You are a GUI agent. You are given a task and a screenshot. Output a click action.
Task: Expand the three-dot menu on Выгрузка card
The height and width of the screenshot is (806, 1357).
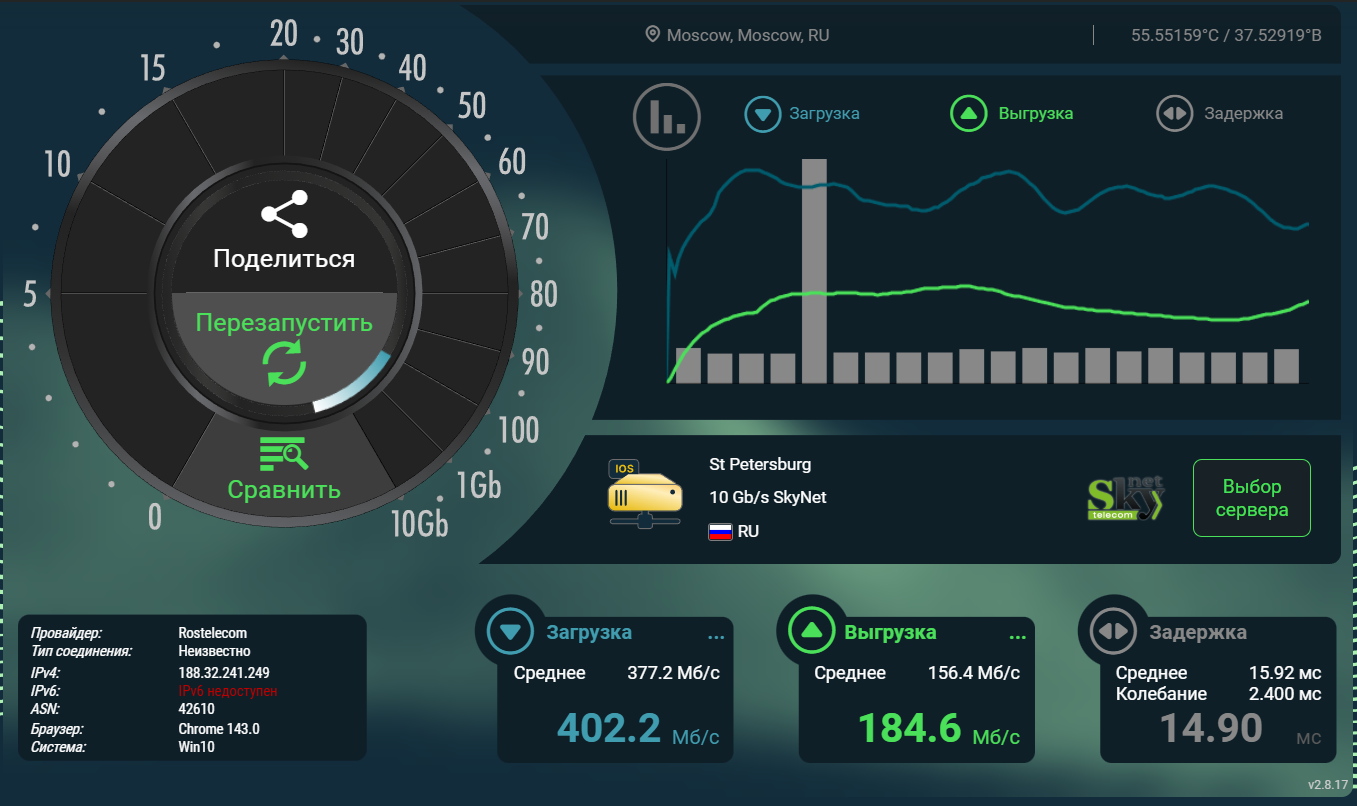point(1017,636)
